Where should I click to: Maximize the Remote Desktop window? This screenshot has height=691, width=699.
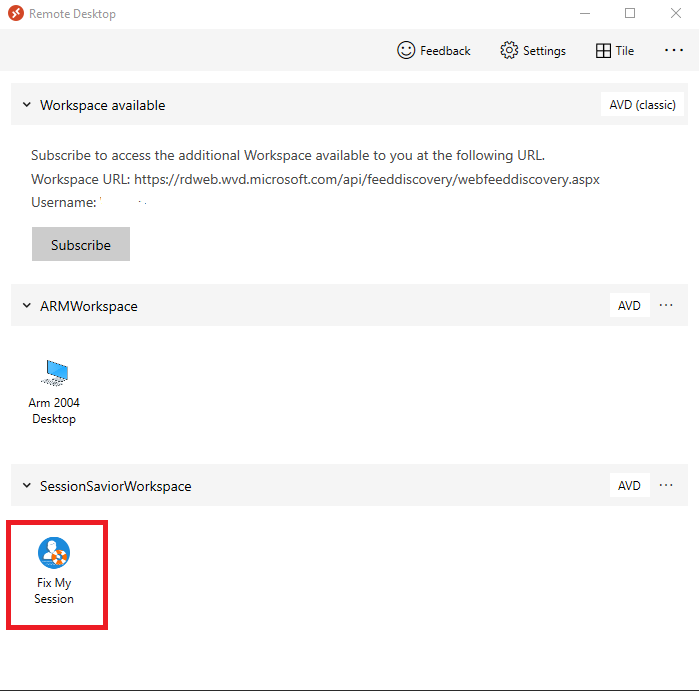point(630,14)
